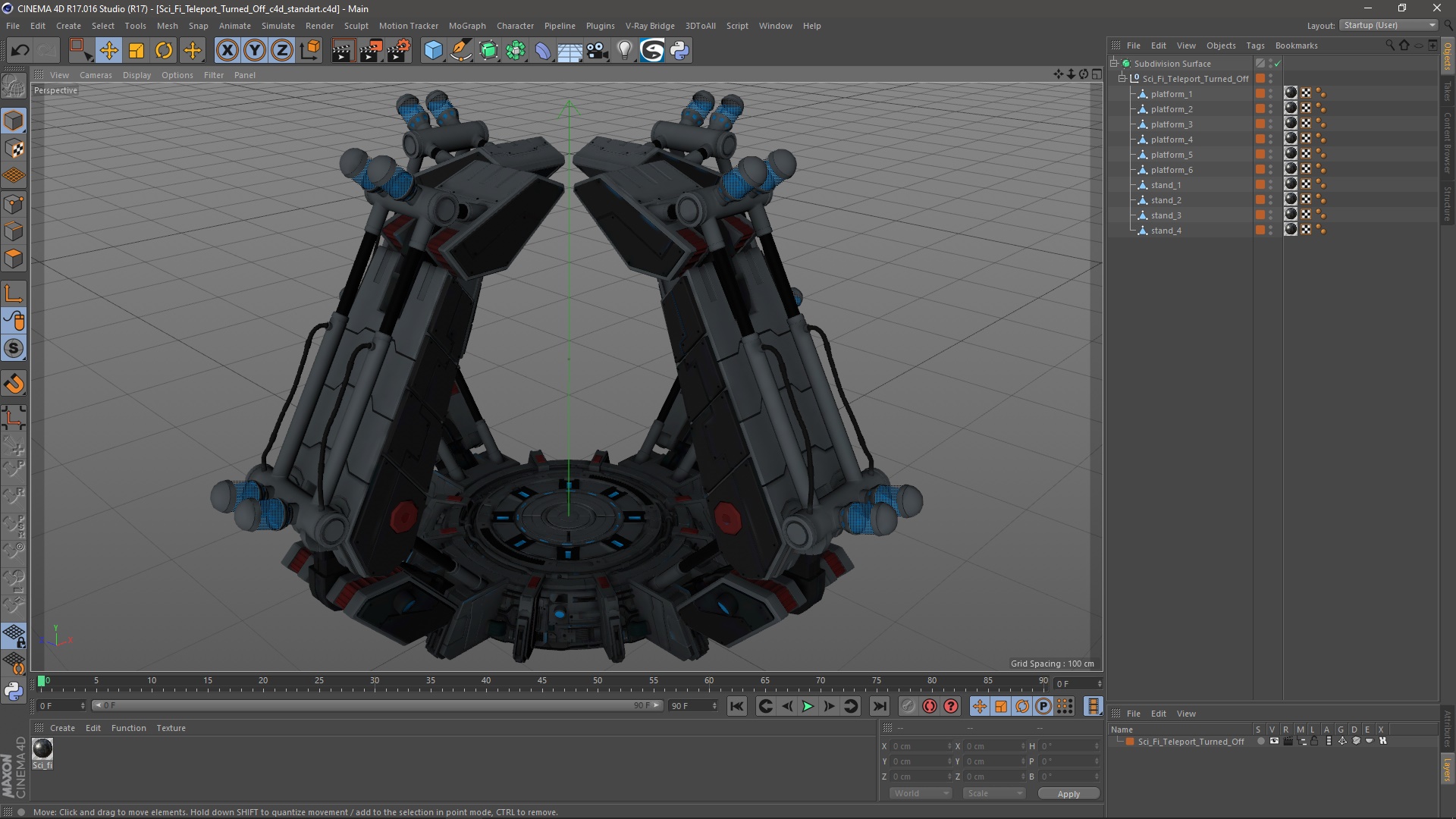
Task: Select platform_4 object in Object Manager
Action: 1171,140
